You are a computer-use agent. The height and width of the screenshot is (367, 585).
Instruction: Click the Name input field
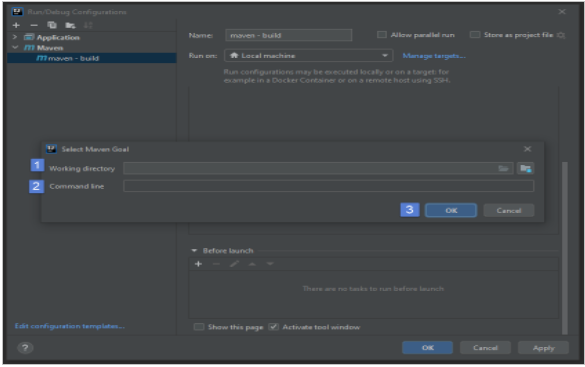coord(288,35)
